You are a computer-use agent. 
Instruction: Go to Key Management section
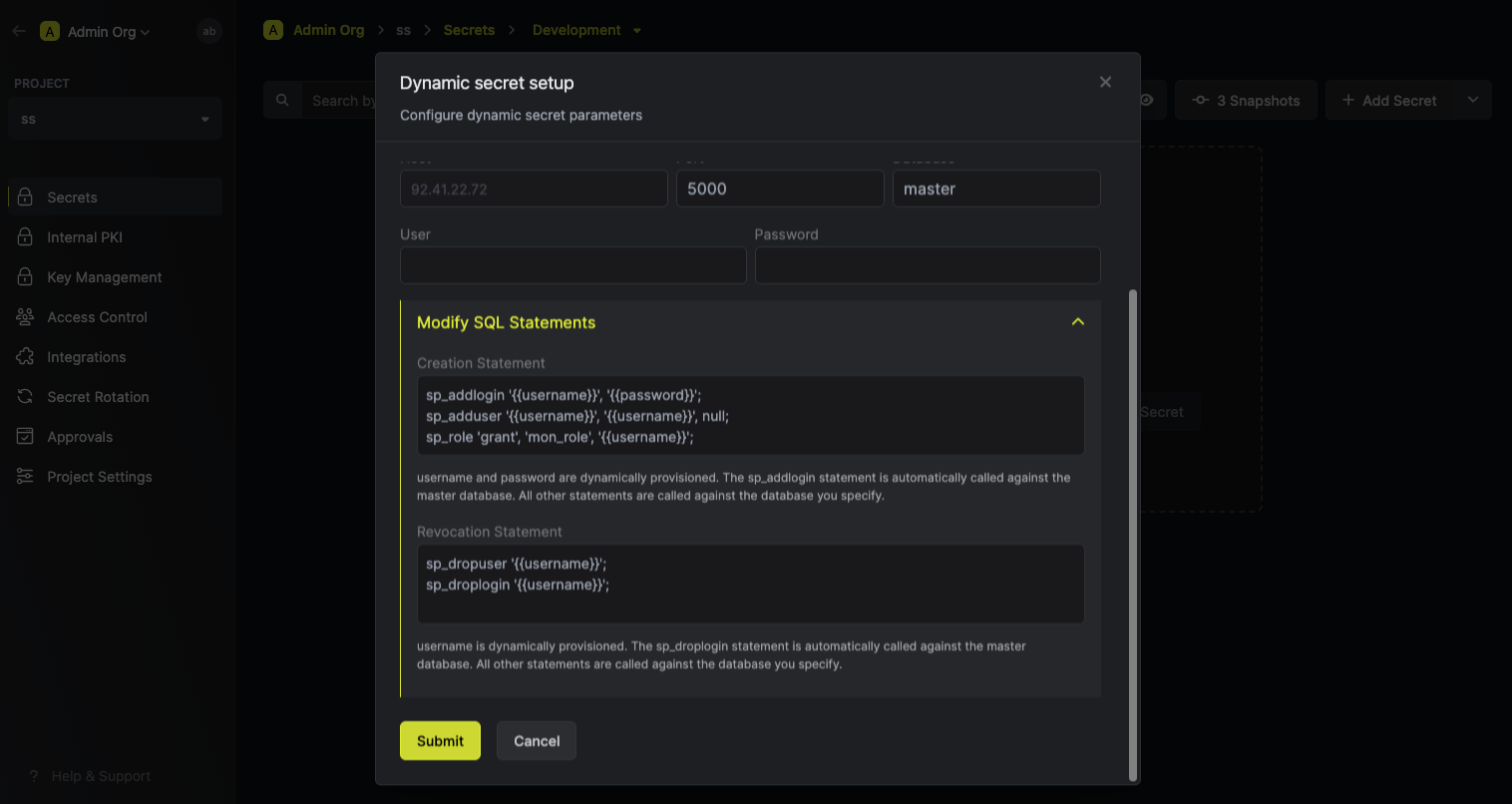[116, 277]
